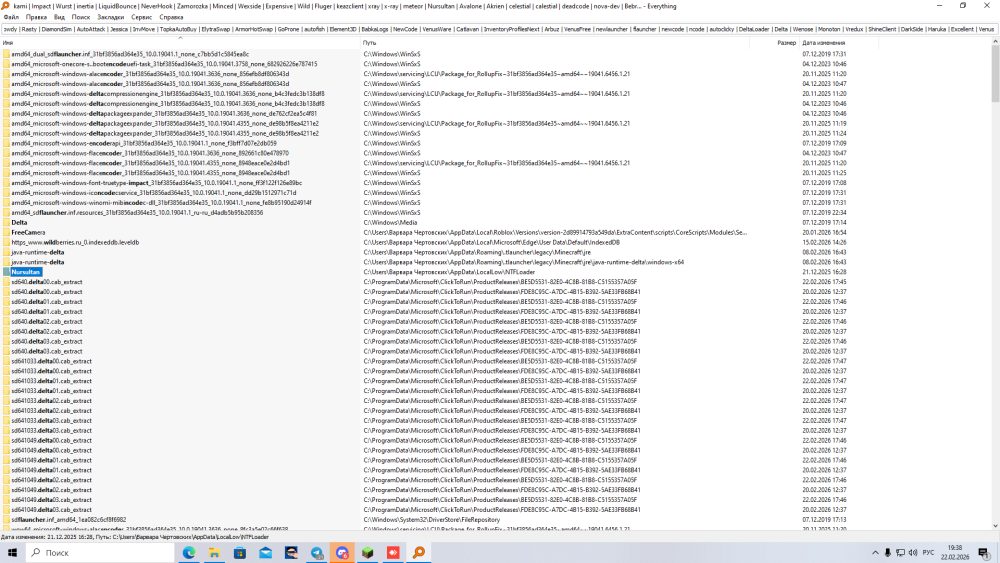
Task: Click folder icon of https_www.wildberries.ru_0.indexeddb.leveldb
Action: pos(6,242)
